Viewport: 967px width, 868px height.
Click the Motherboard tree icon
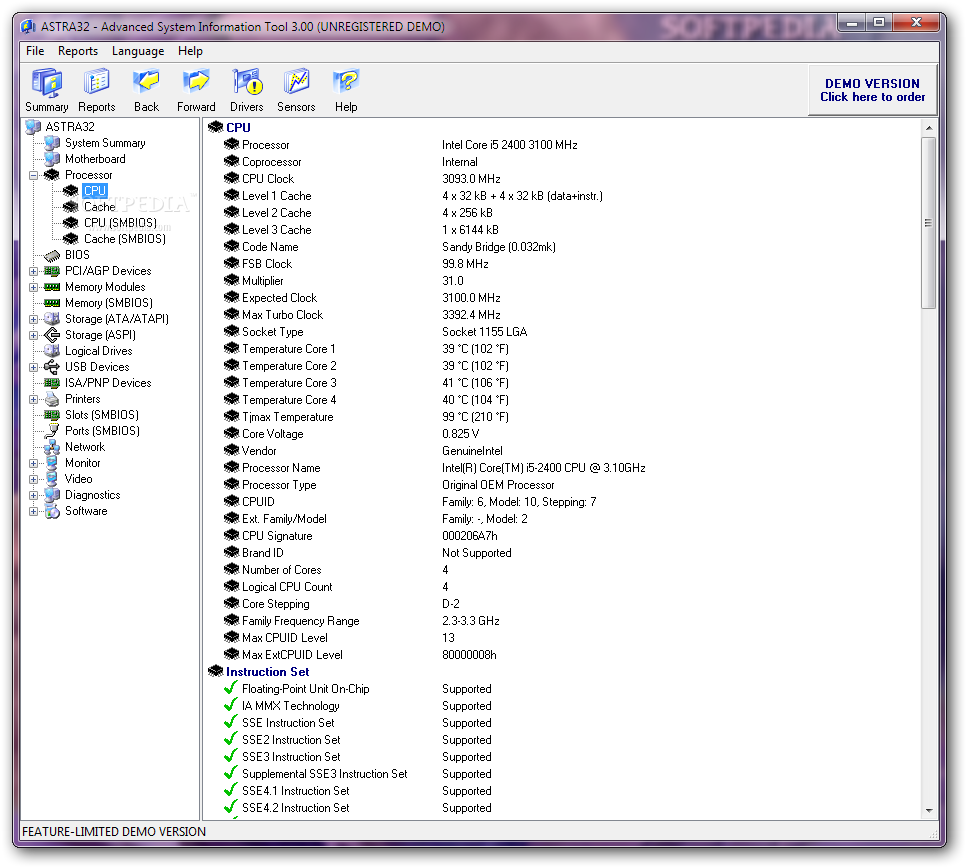[52, 159]
